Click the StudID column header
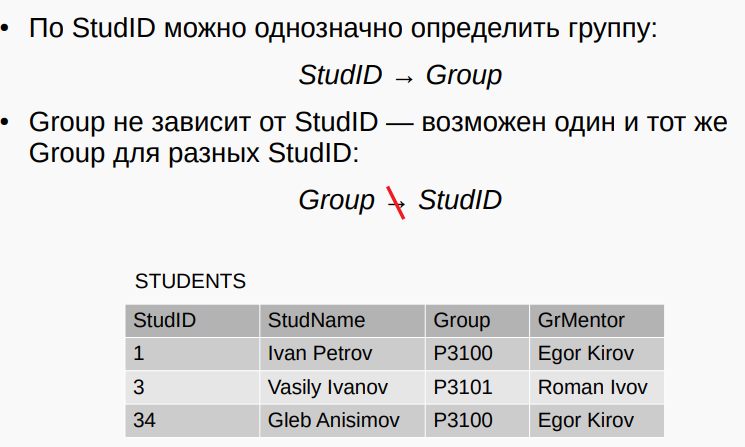 pyautogui.click(x=192, y=321)
